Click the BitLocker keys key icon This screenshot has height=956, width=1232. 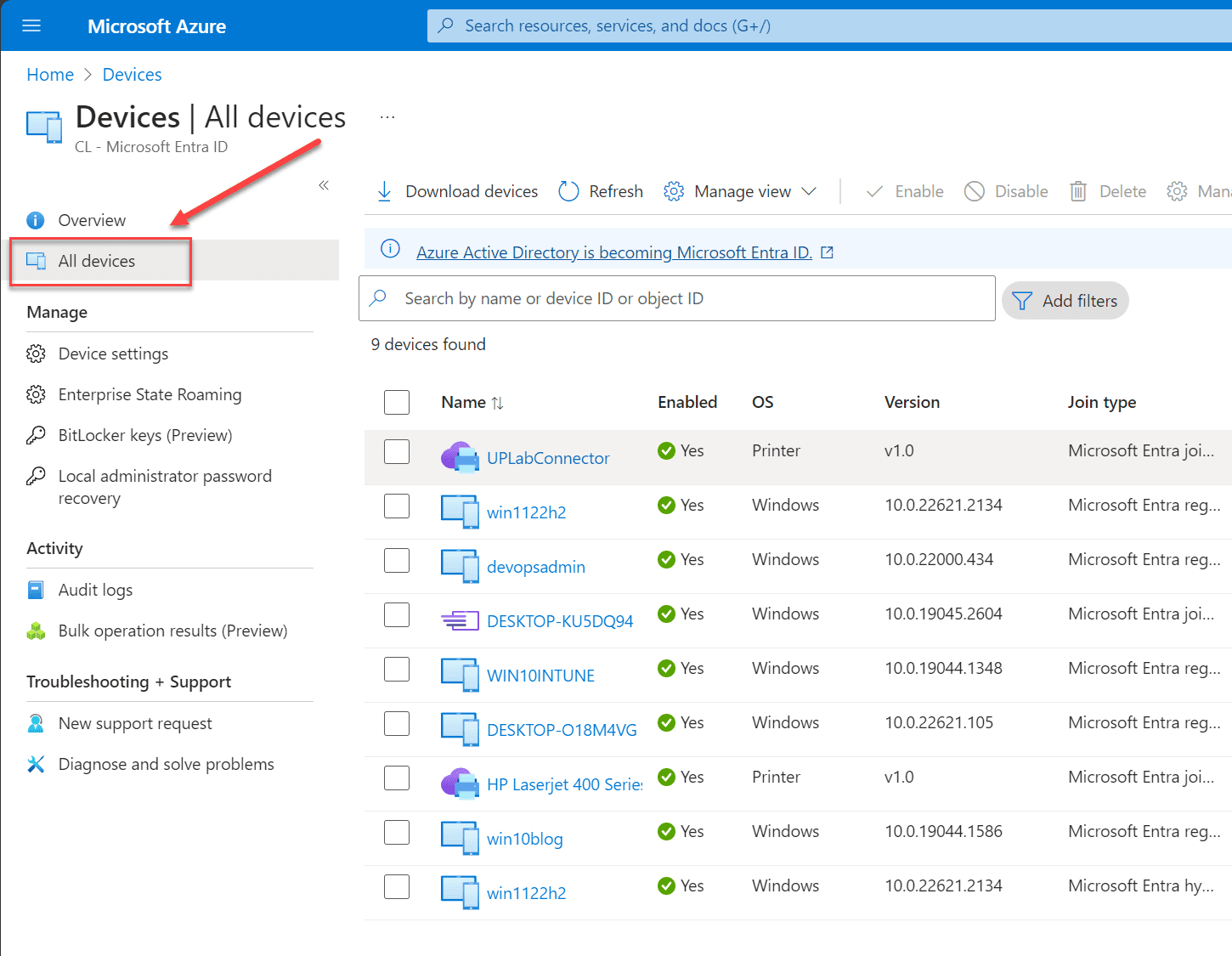36,435
